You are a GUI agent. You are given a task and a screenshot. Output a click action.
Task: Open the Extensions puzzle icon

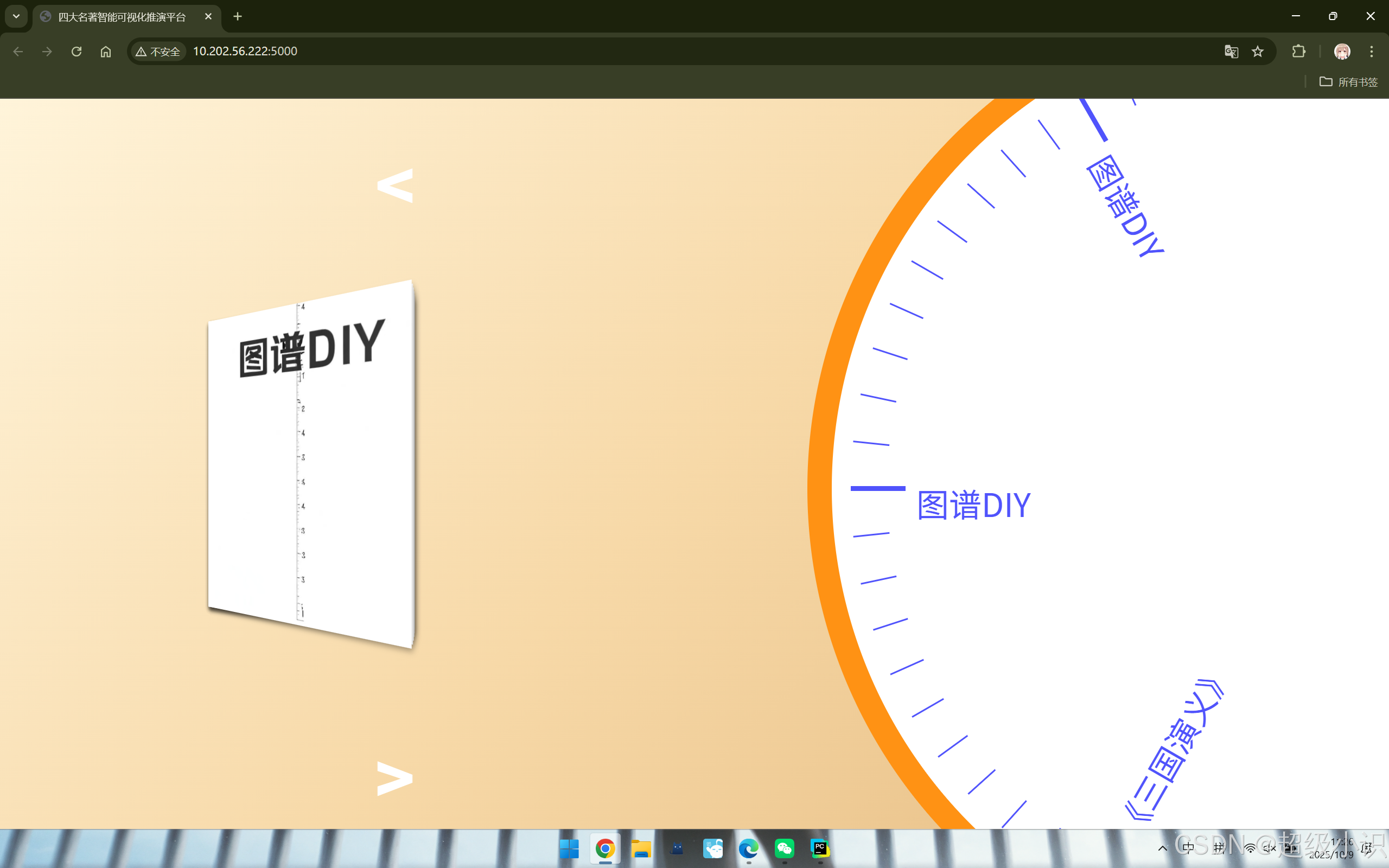pyautogui.click(x=1298, y=52)
